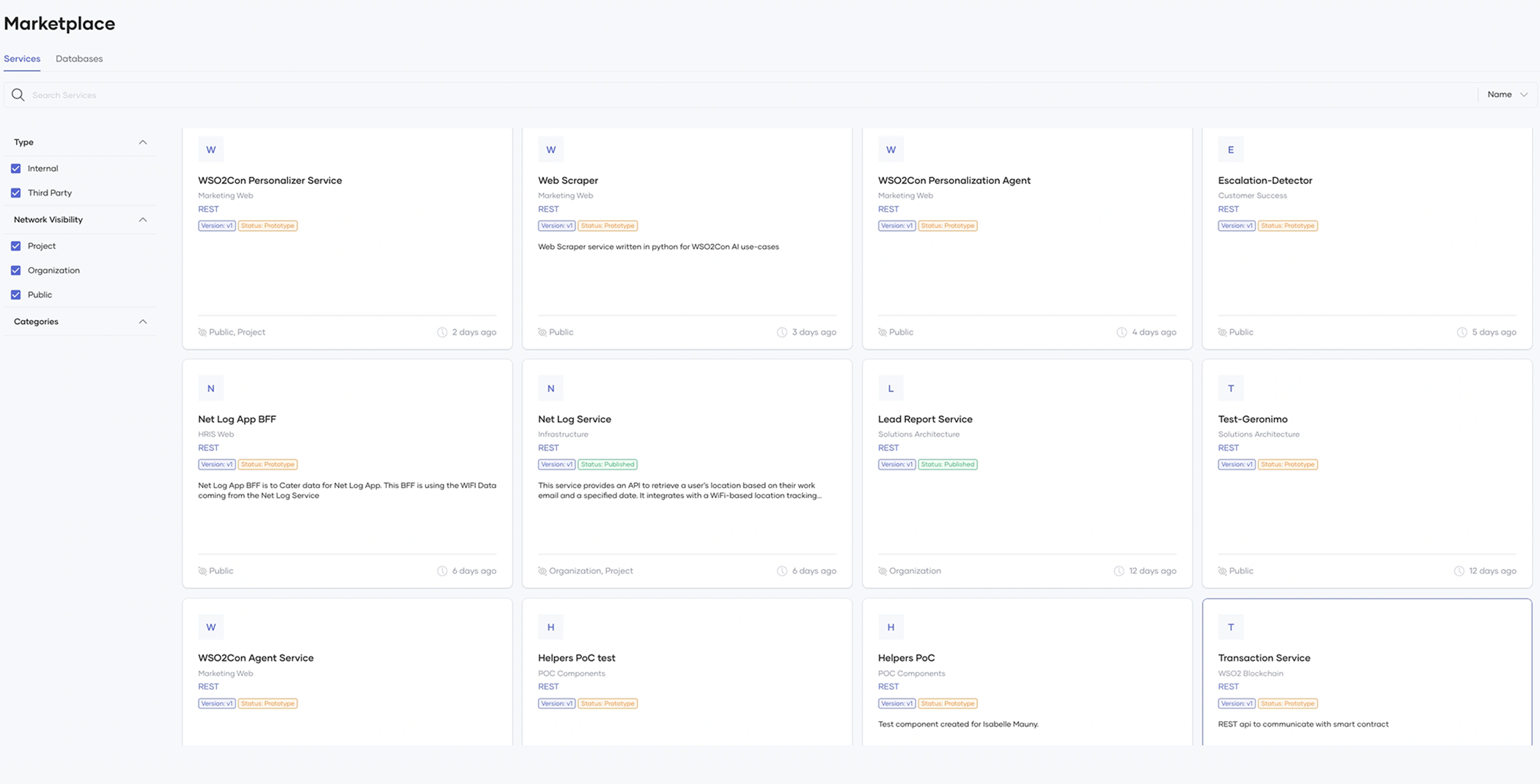
Task: Disable the Organization visibility filter
Action: coord(16,270)
